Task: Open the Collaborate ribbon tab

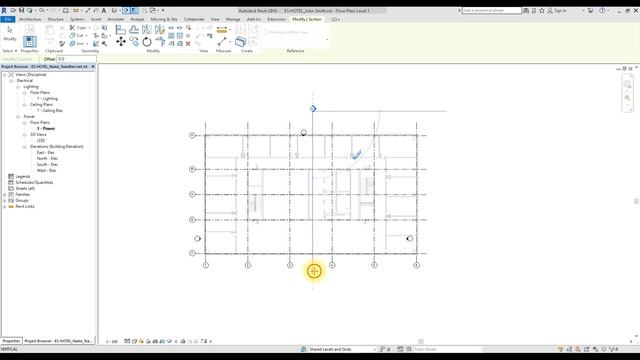Action: (x=194, y=19)
